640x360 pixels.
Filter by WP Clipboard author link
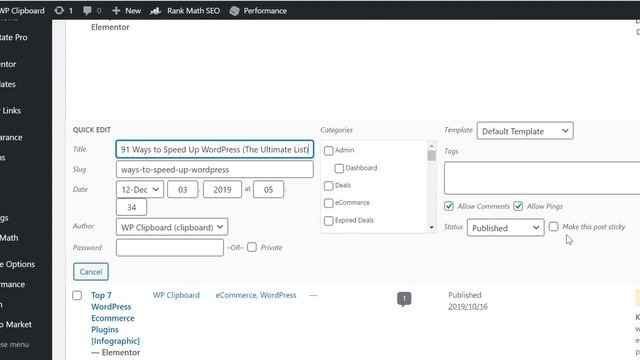(x=176, y=295)
